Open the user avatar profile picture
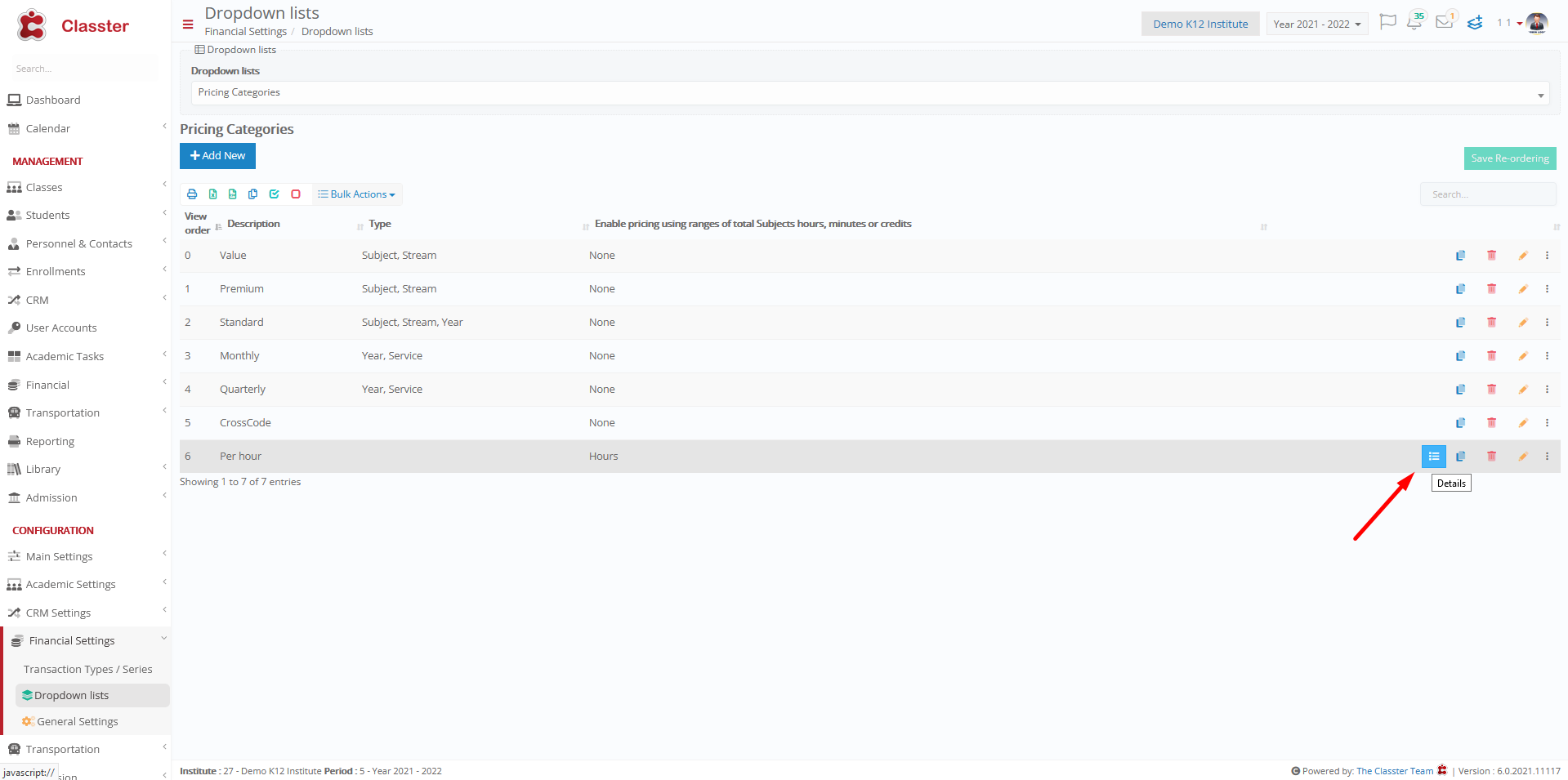Viewport: 1568px width, 780px height. pyautogui.click(x=1537, y=23)
